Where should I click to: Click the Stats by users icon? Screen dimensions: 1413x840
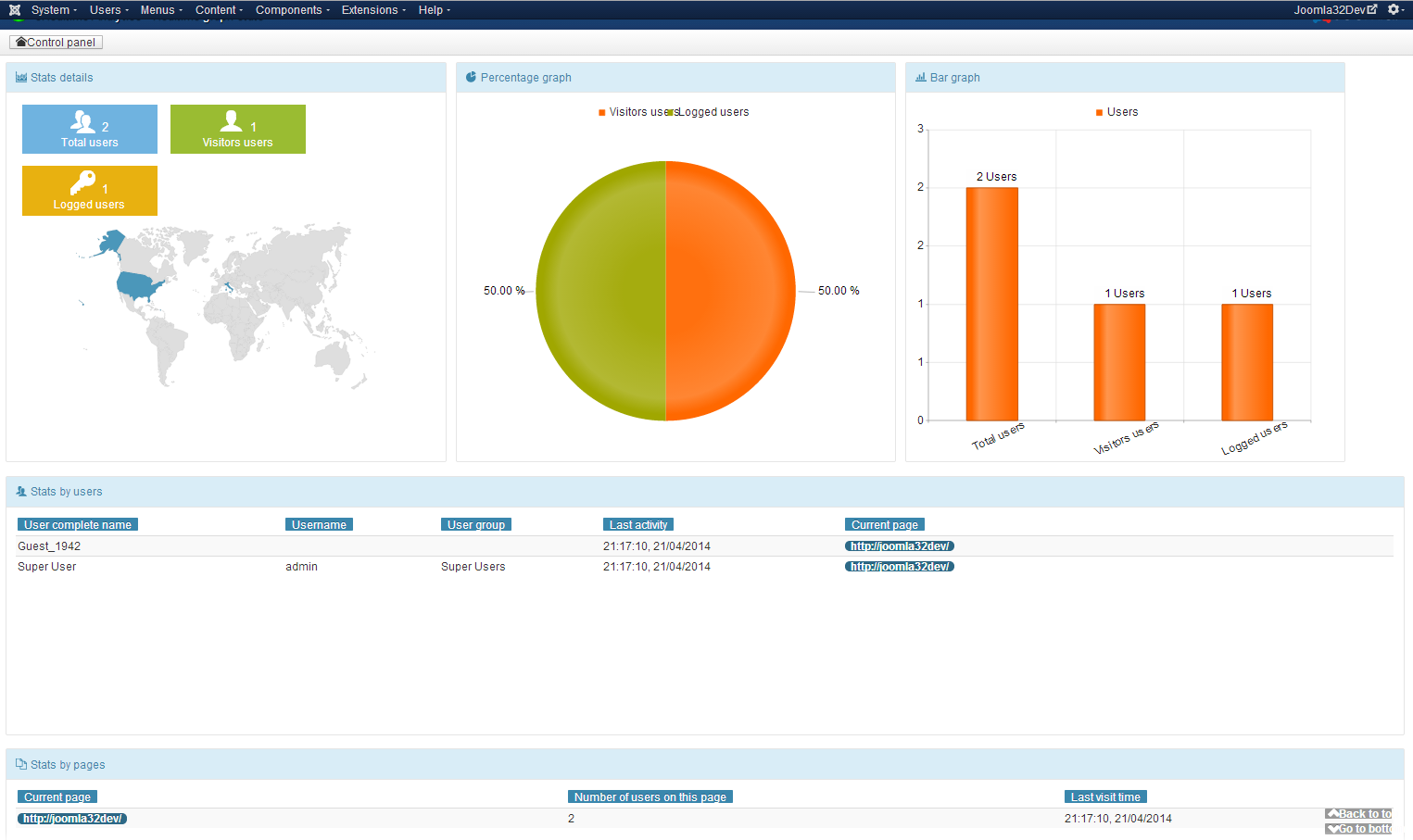coord(21,492)
